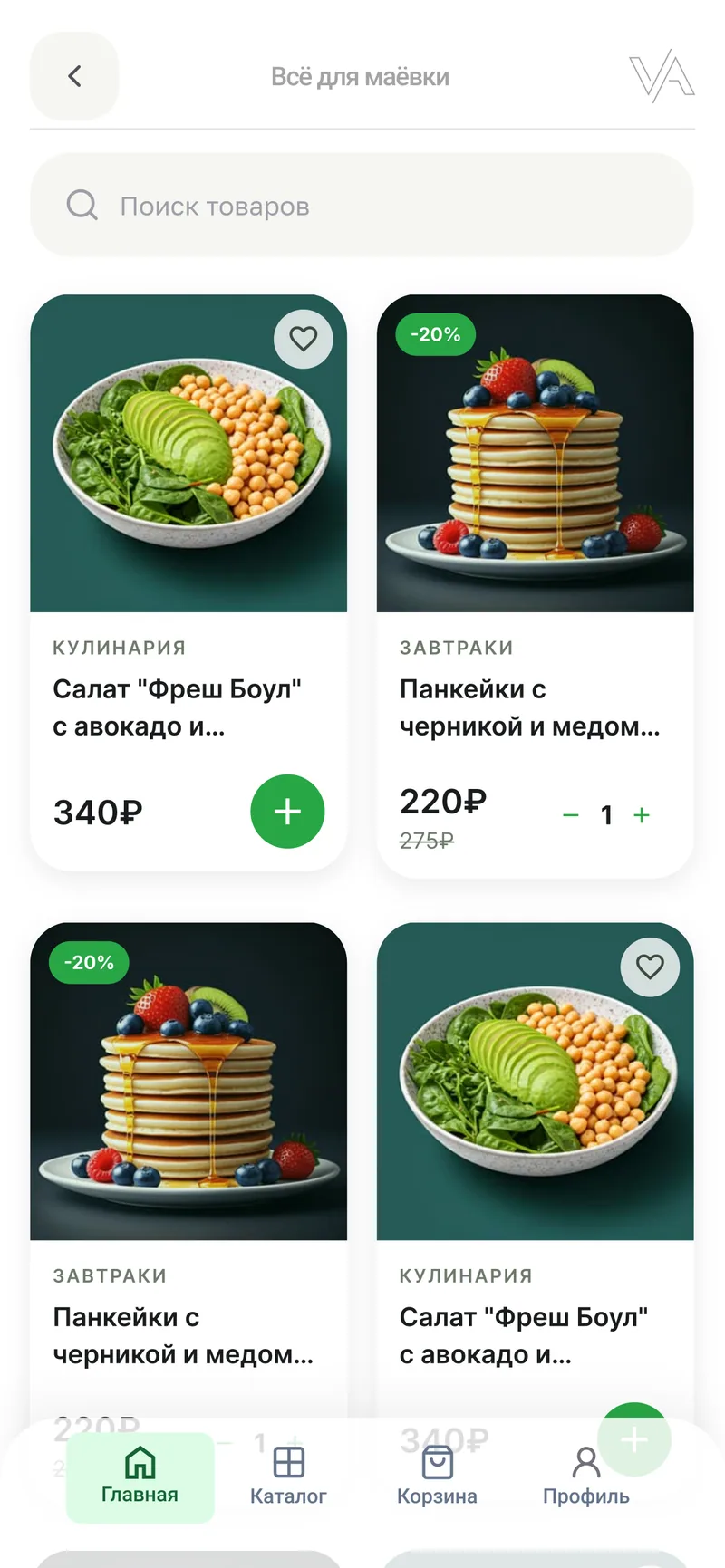Go to the Профиль tab
This screenshot has height=1568, width=725.
pos(586,1477)
